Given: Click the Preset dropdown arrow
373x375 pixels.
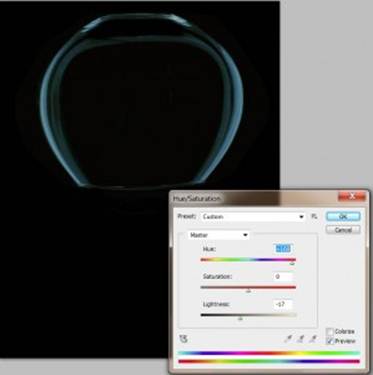Looking at the screenshot, I should click(x=301, y=217).
